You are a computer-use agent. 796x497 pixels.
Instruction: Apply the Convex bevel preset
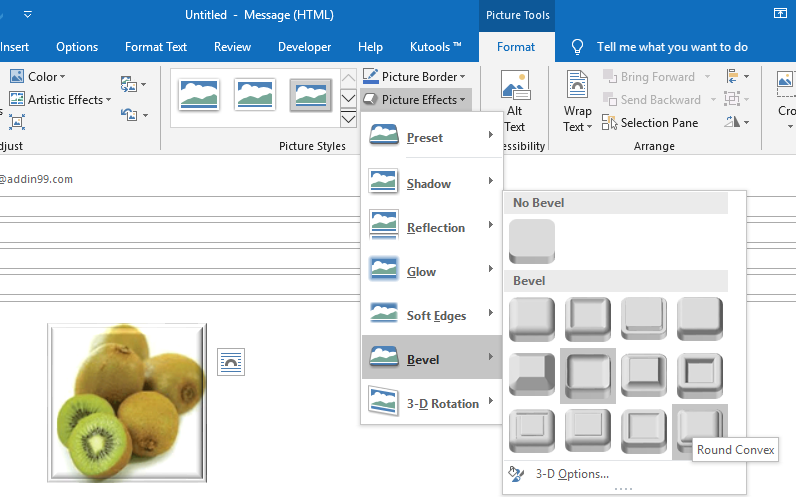(644, 376)
